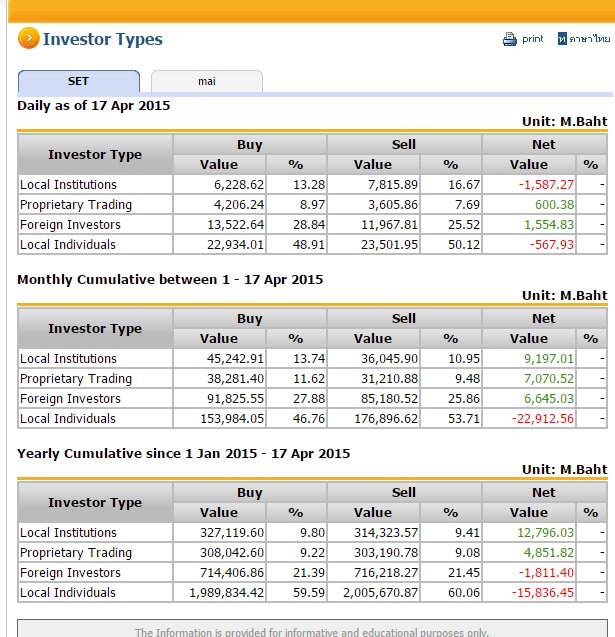
Task: Click the print text link
Action: pyautogui.click(x=533, y=39)
